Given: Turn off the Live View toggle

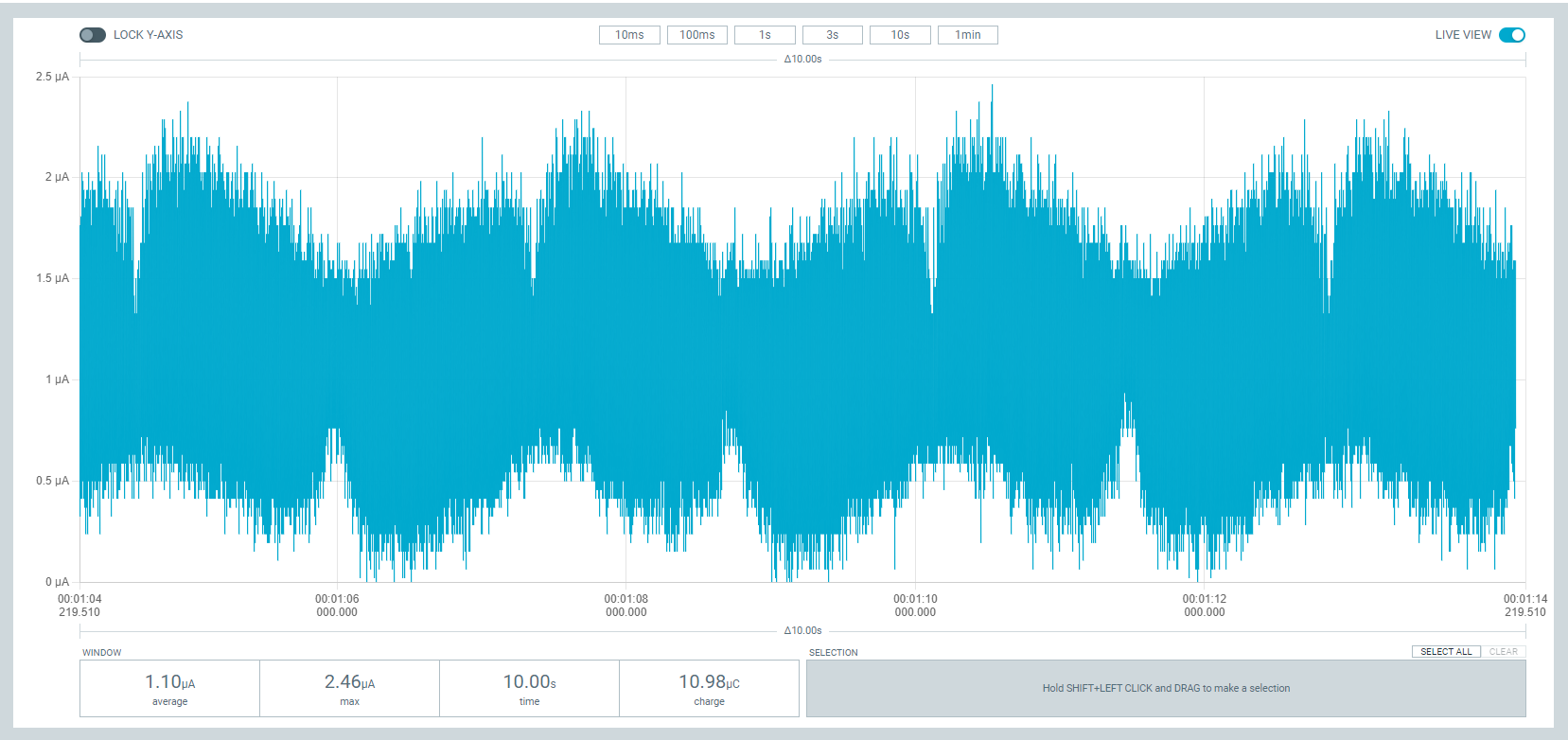Looking at the screenshot, I should click(1511, 35).
